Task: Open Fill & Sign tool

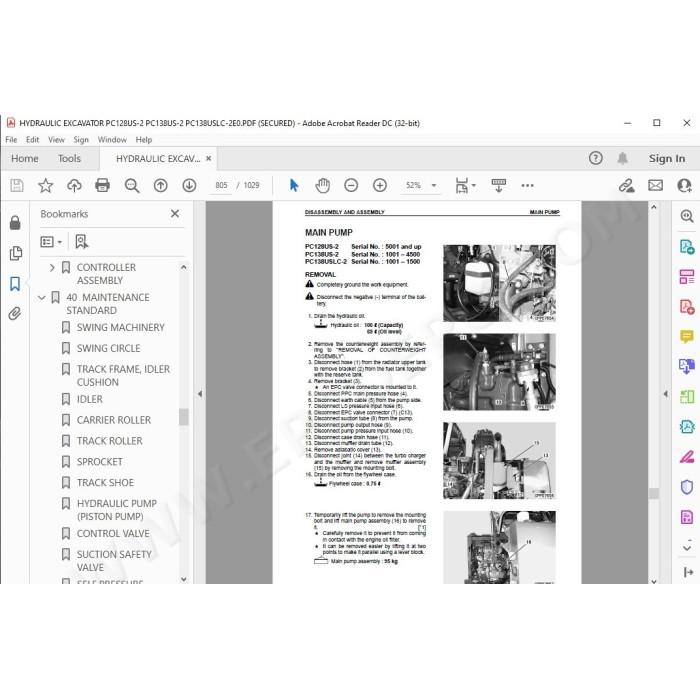Action: click(x=687, y=457)
